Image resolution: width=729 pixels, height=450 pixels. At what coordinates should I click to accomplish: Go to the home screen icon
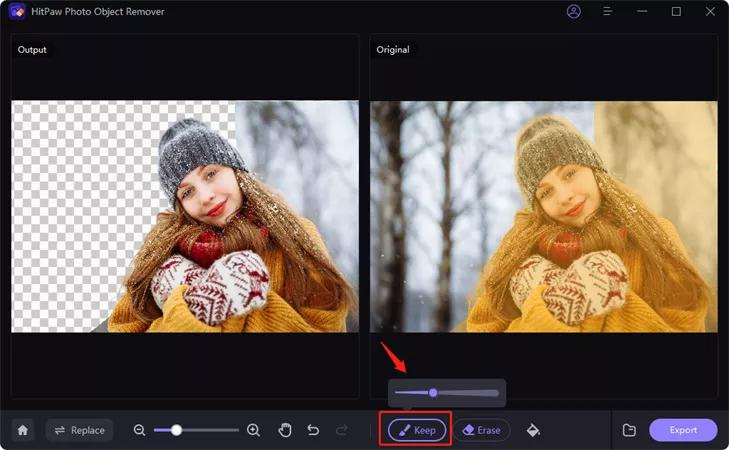23,430
